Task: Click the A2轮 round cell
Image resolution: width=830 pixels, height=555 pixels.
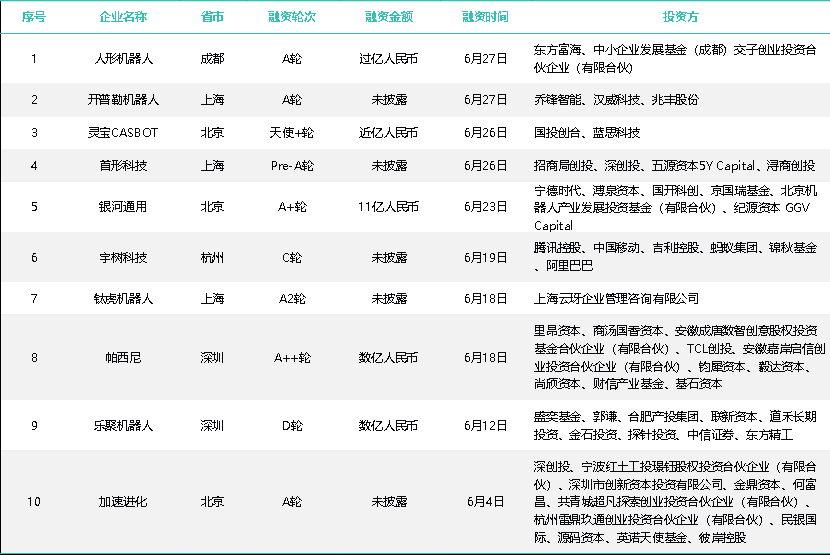Action: click(x=292, y=299)
